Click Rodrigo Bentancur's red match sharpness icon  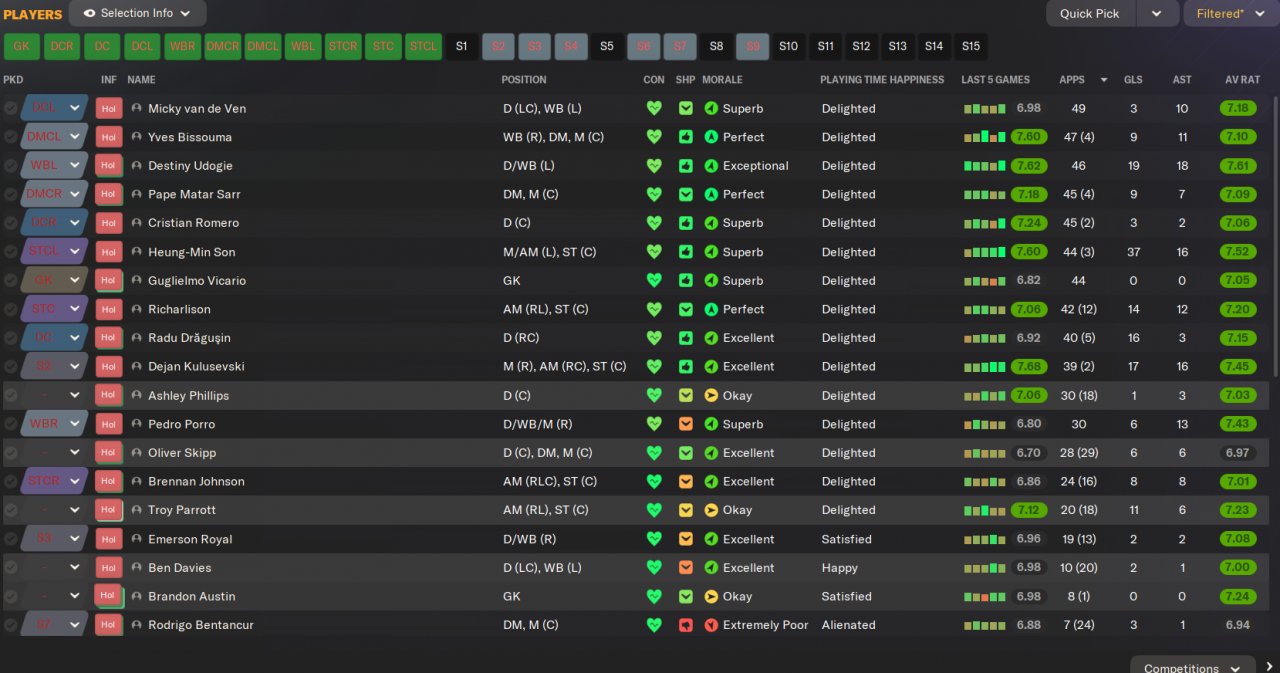tap(685, 625)
